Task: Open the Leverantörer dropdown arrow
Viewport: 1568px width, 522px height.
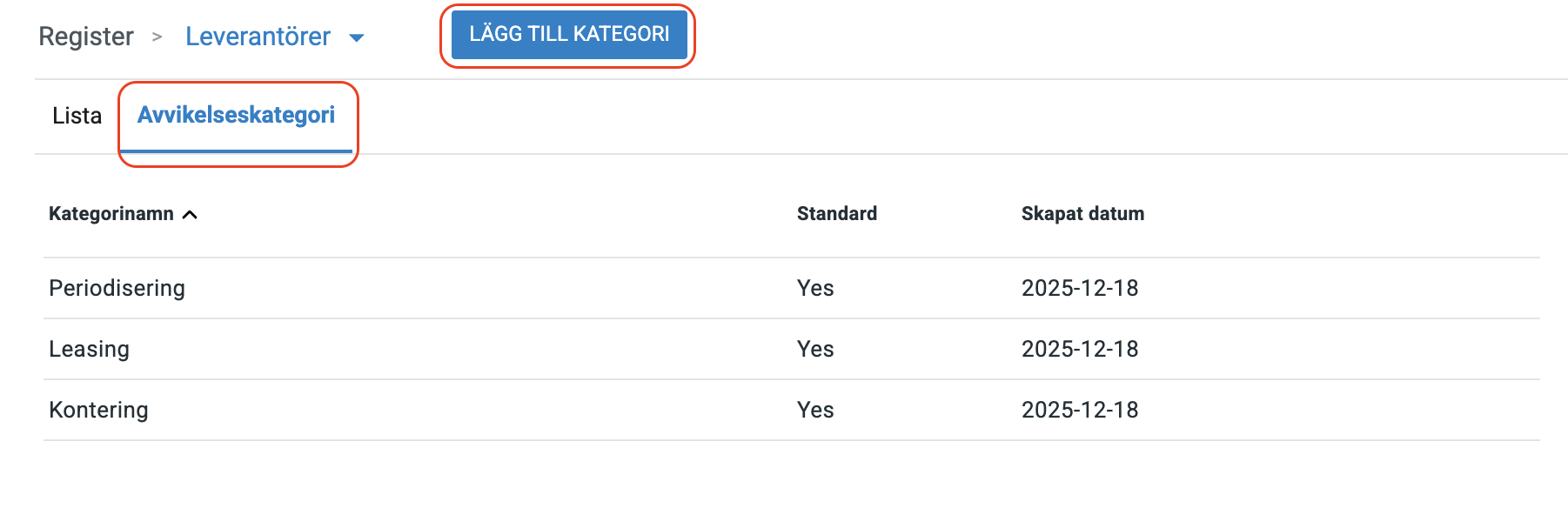Action: pyautogui.click(x=356, y=37)
